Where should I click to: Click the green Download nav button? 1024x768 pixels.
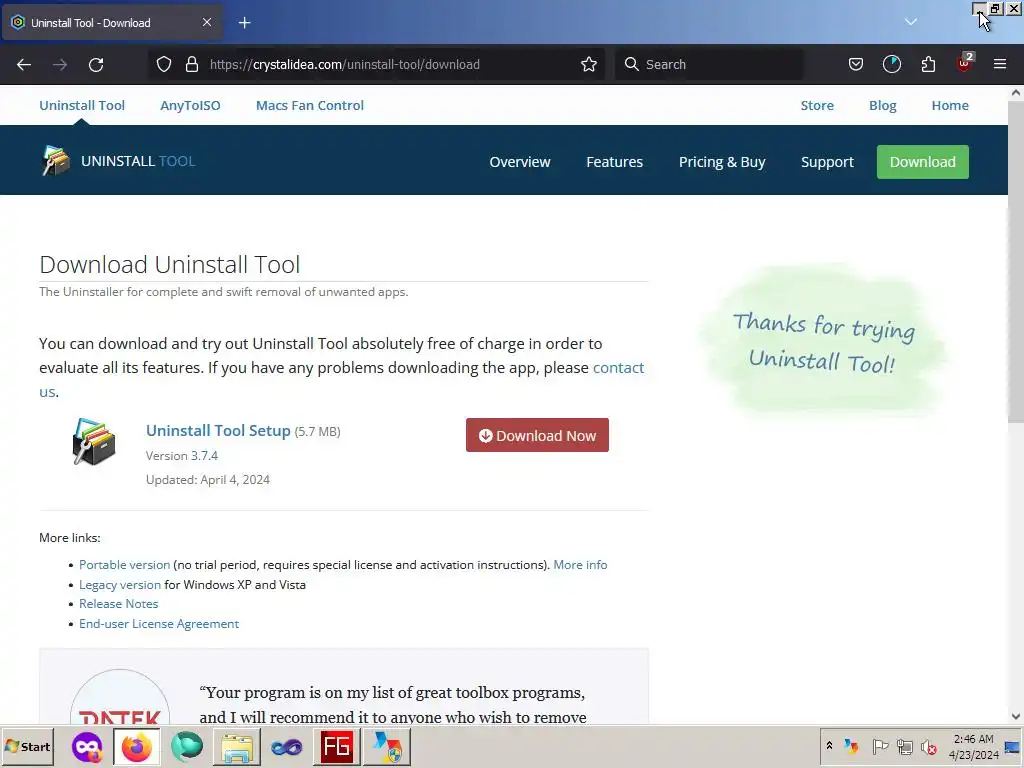[922, 161]
